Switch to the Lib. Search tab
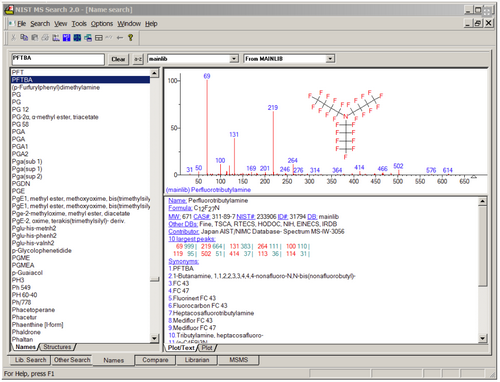 [30, 360]
